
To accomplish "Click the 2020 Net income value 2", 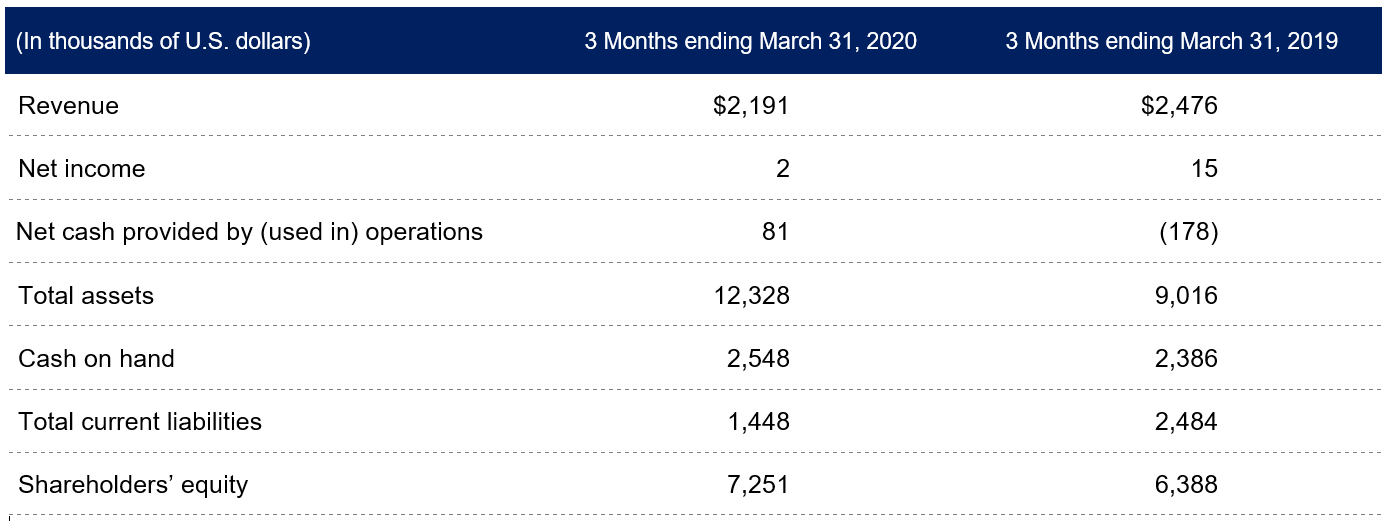I will click(782, 169).
